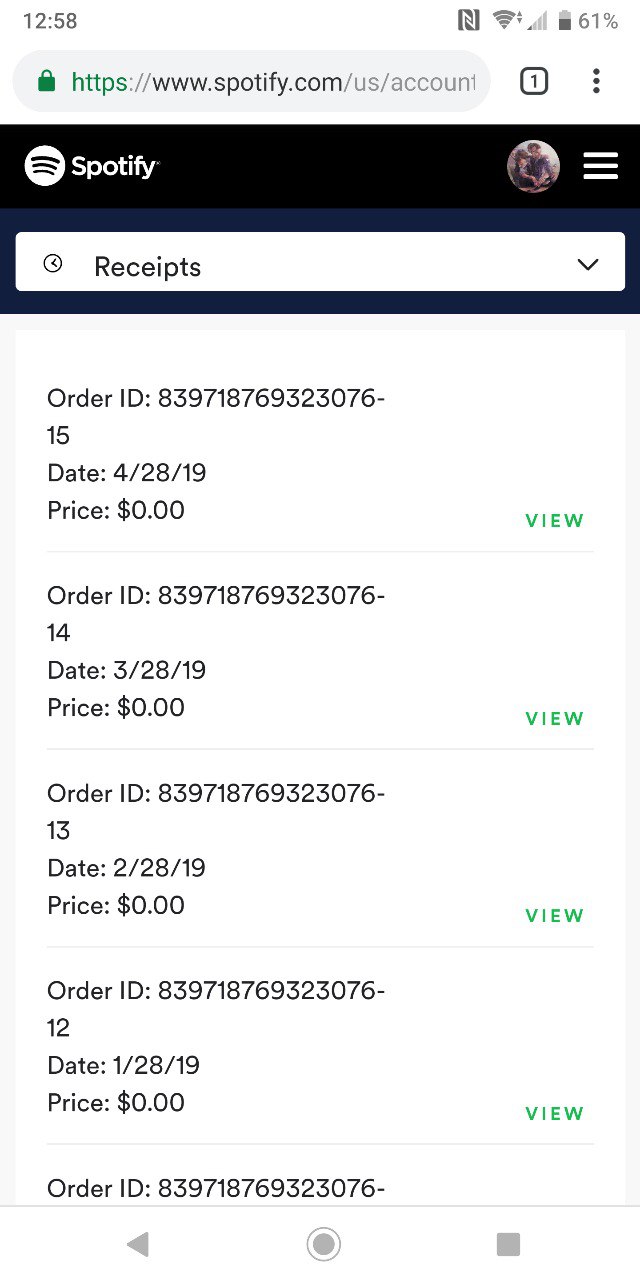This screenshot has height=1280, width=640.
Task: Open Chrome three-dot overflow menu
Action: pyautogui.click(x=596, y=82)
